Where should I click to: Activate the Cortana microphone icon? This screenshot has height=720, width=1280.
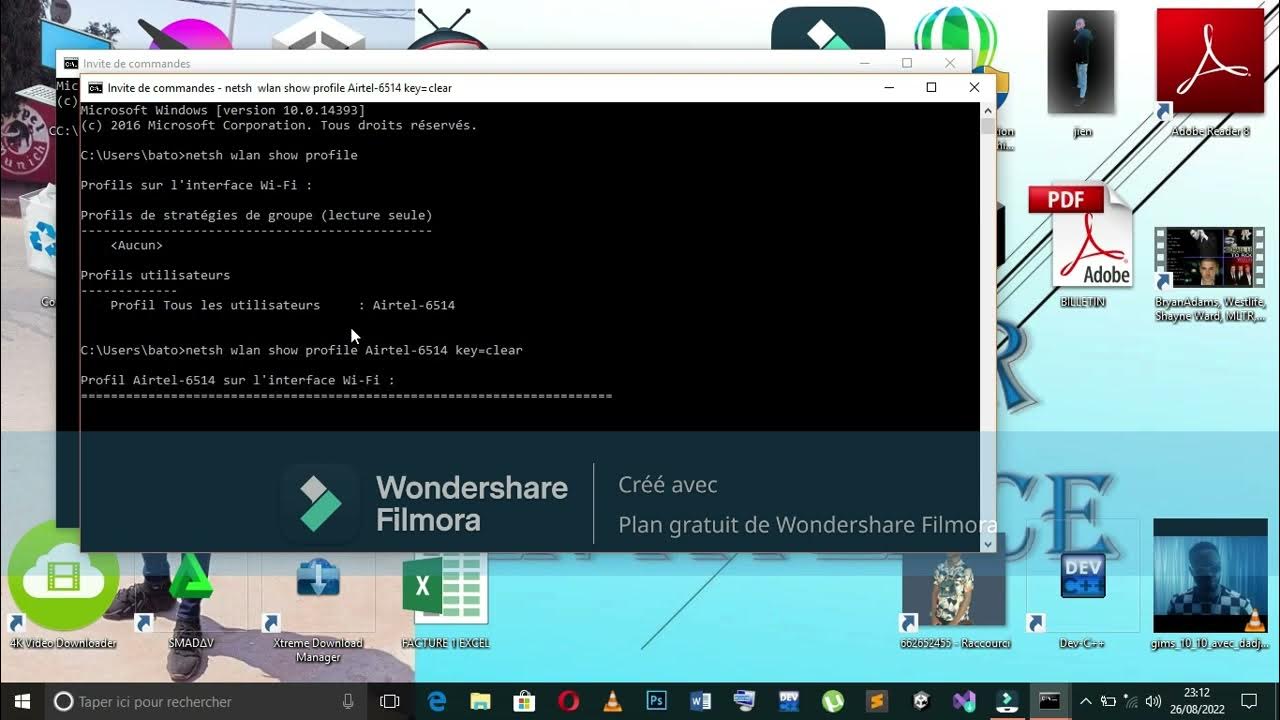348,701
